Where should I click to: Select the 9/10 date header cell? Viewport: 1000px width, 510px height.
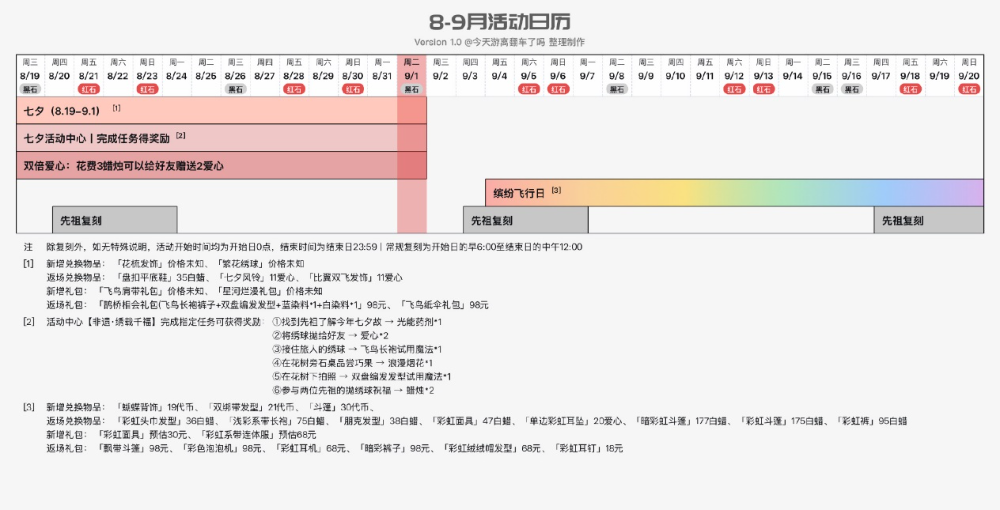675,76
